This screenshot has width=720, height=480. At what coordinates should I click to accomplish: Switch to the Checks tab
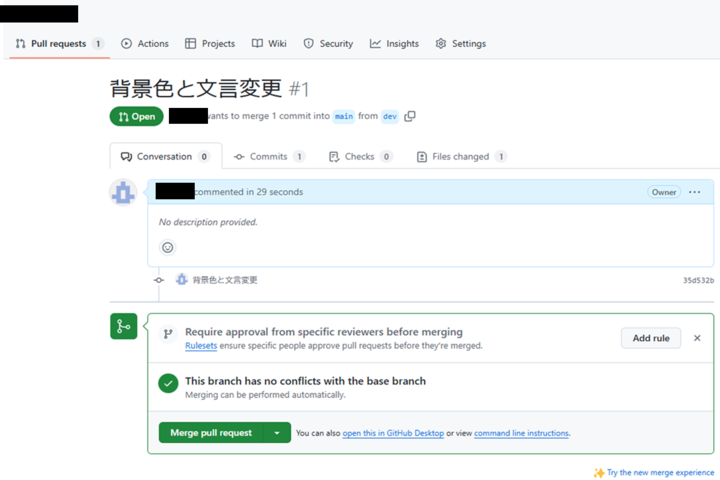coord(360,157)
